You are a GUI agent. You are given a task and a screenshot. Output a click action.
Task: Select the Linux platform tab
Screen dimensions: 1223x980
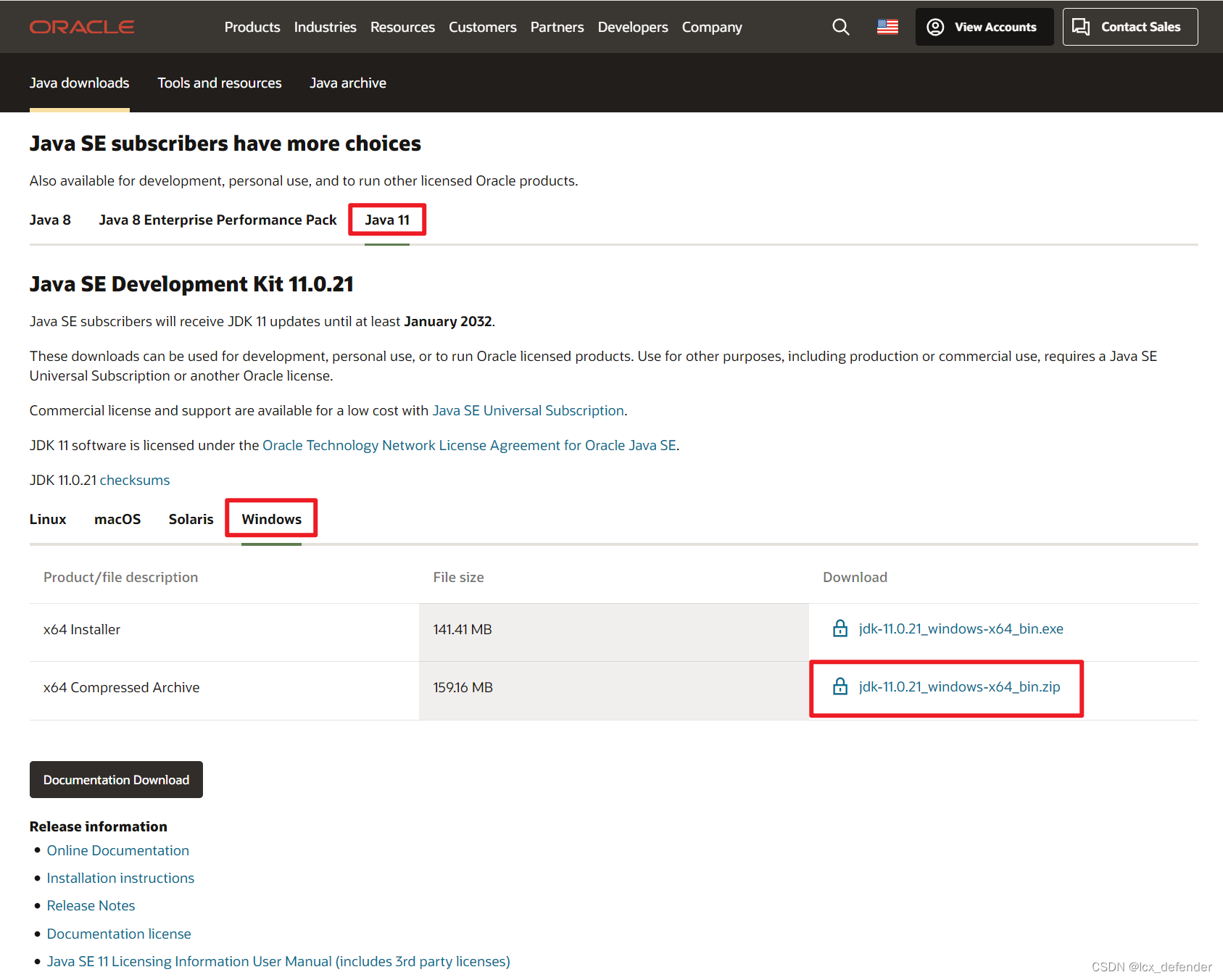pos(48,519)
